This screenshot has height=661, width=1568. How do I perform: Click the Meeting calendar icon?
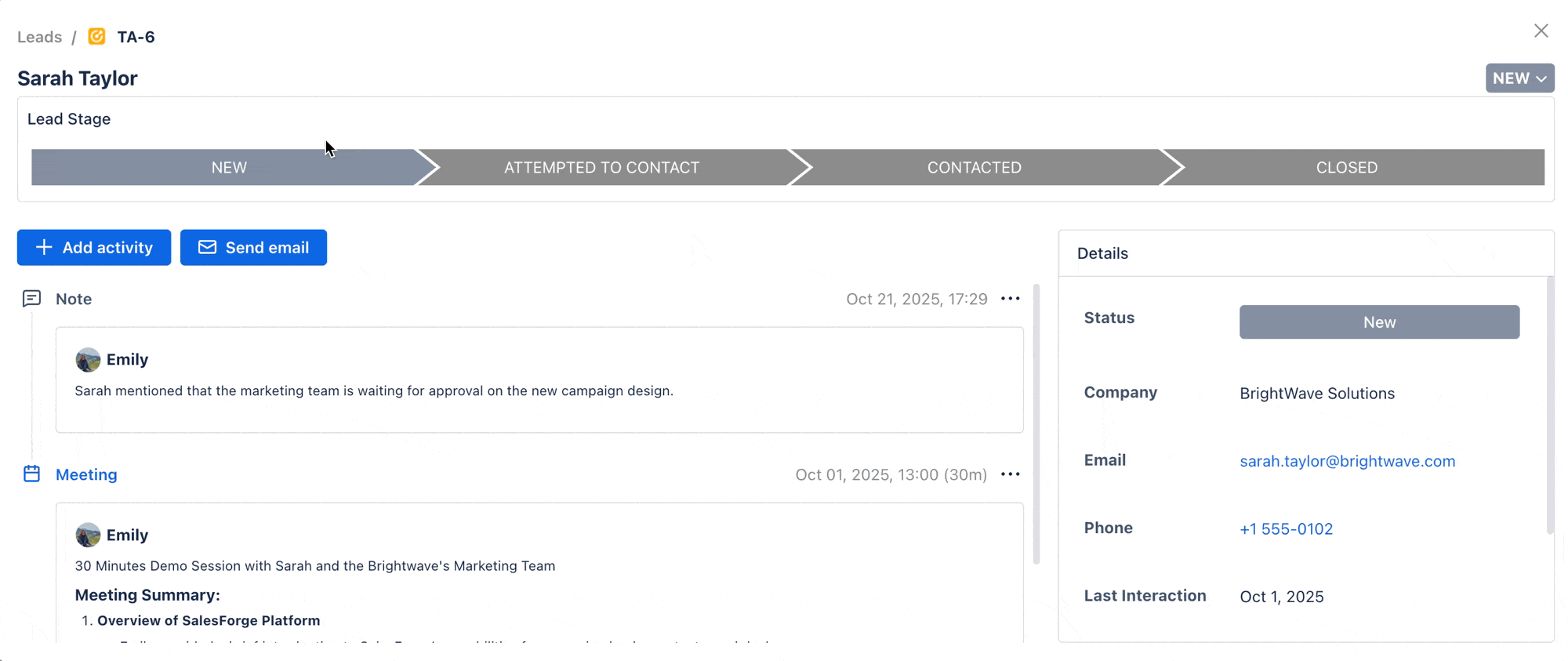click(31, 474)
